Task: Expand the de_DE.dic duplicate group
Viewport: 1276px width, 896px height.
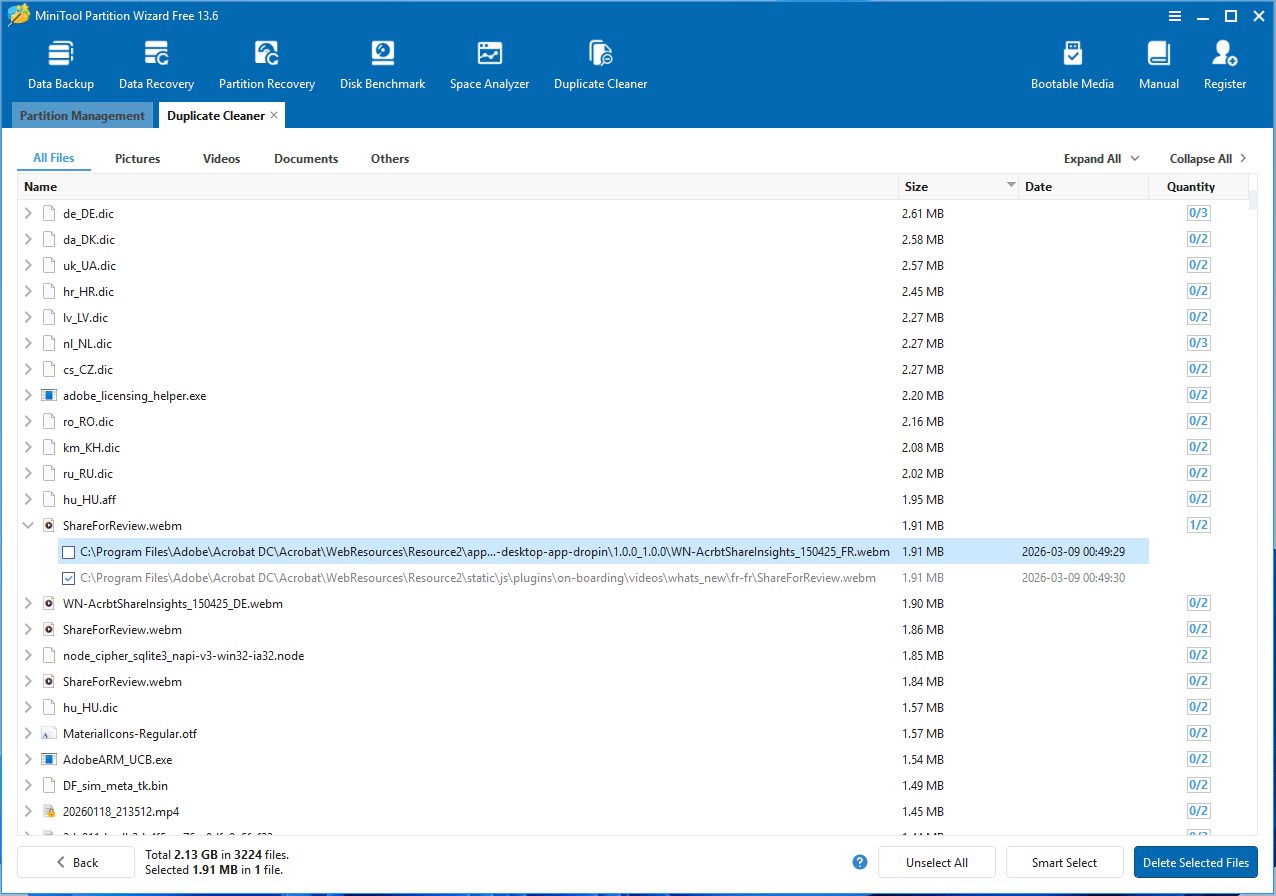Action: click(x=27, y=212)
